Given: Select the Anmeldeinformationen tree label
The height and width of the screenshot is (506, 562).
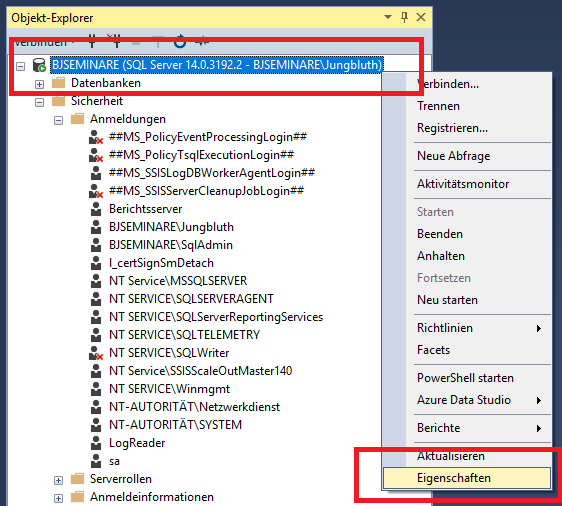Looking at the screenshot, I should pos(152,497).
